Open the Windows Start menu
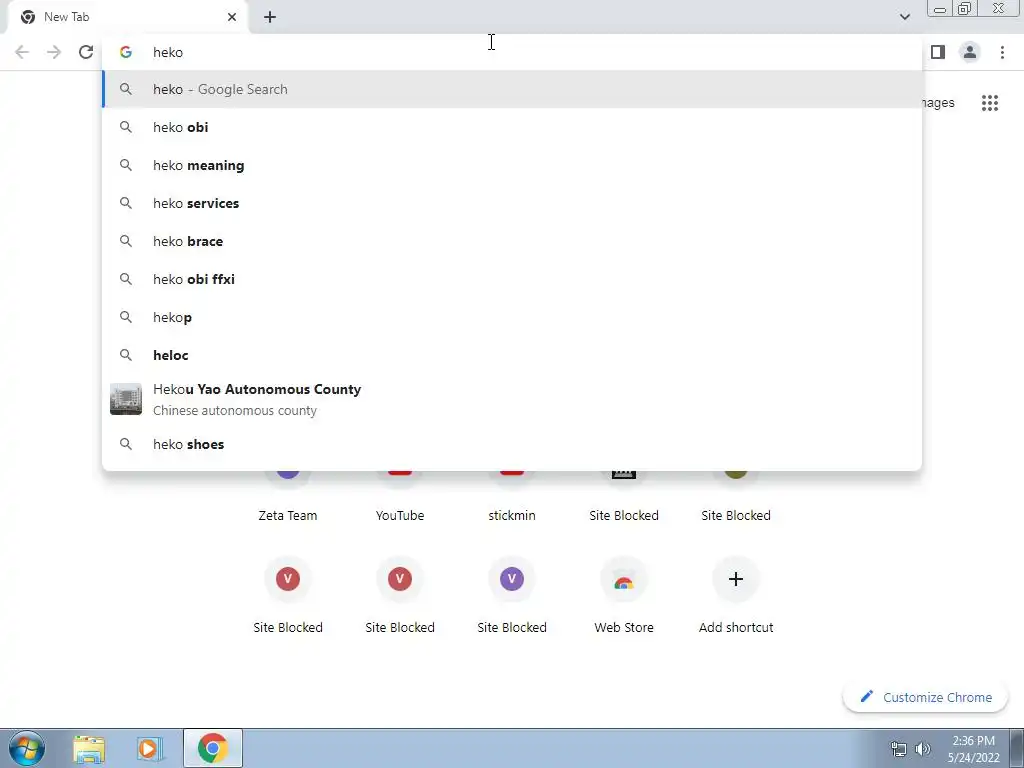 (x=27, y=748)
